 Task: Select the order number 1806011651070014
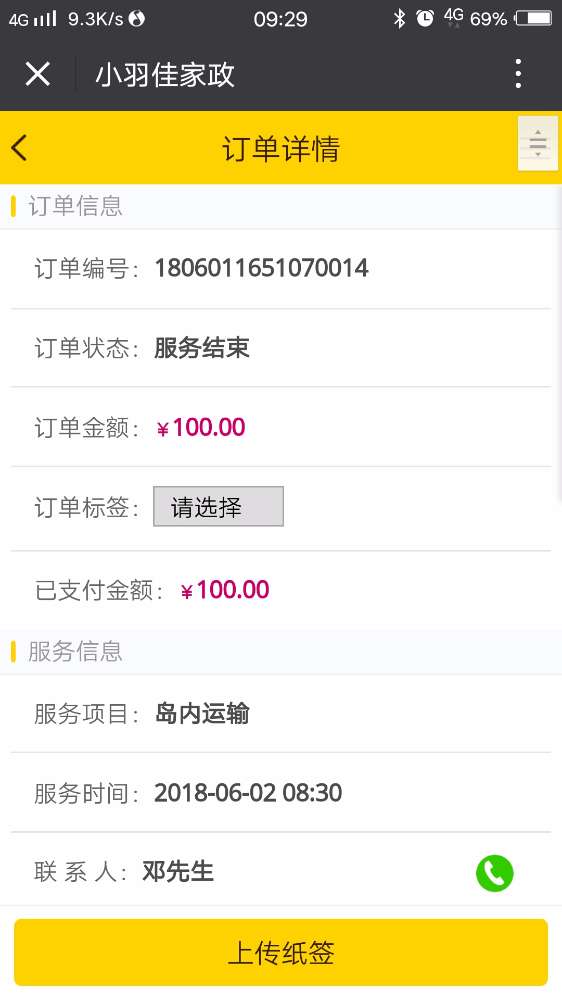pos(262,268)
